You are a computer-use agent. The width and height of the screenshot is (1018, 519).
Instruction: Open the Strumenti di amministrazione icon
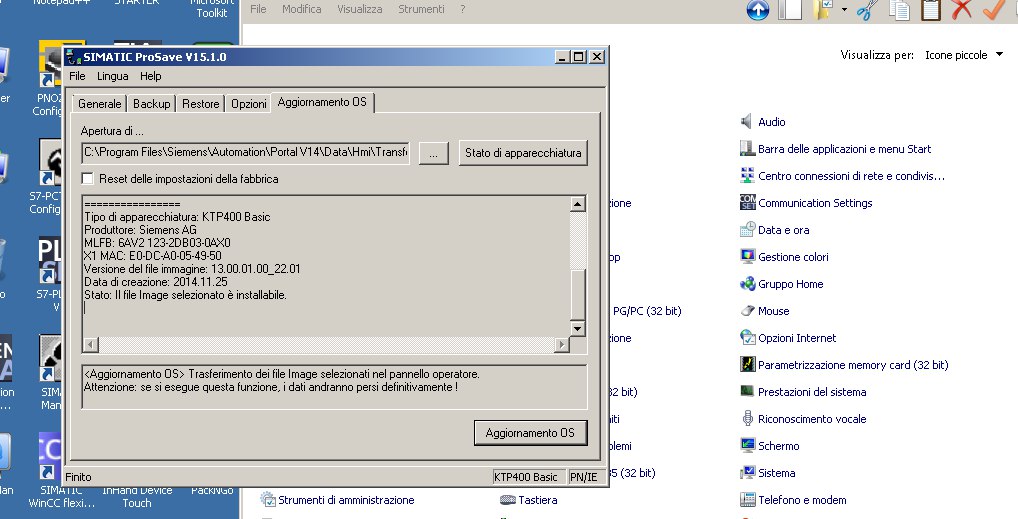(267, 500)
